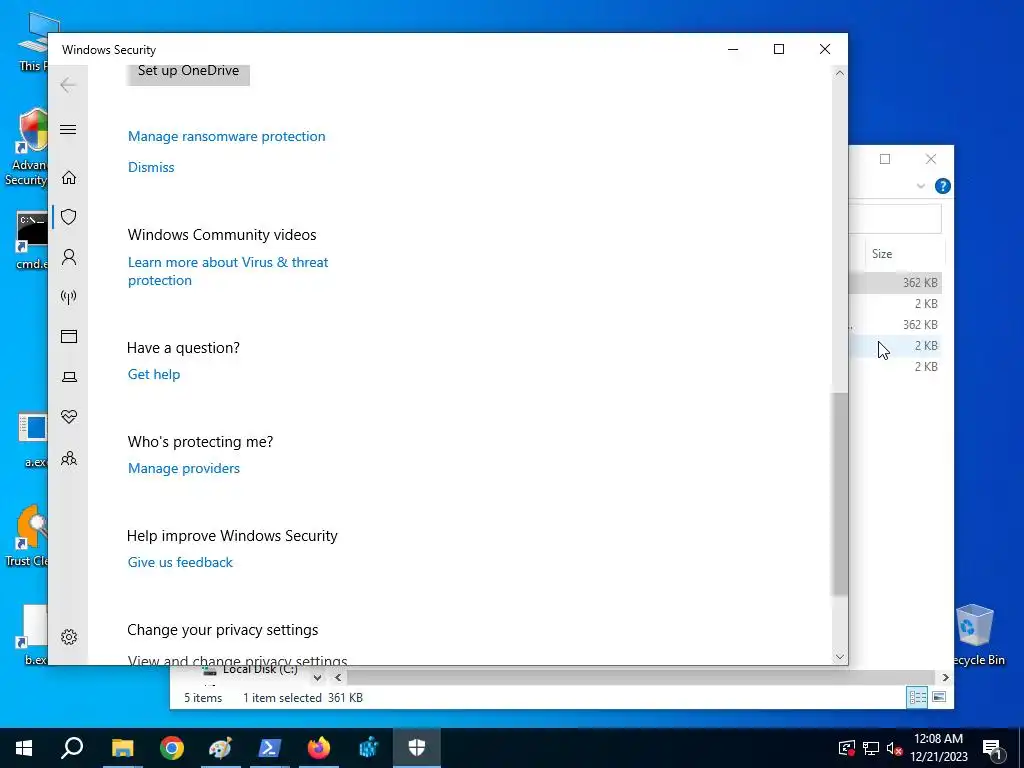Click the muted volume tray icon
The height and width of the screenshot is (768, 1024).
[894, 748]
